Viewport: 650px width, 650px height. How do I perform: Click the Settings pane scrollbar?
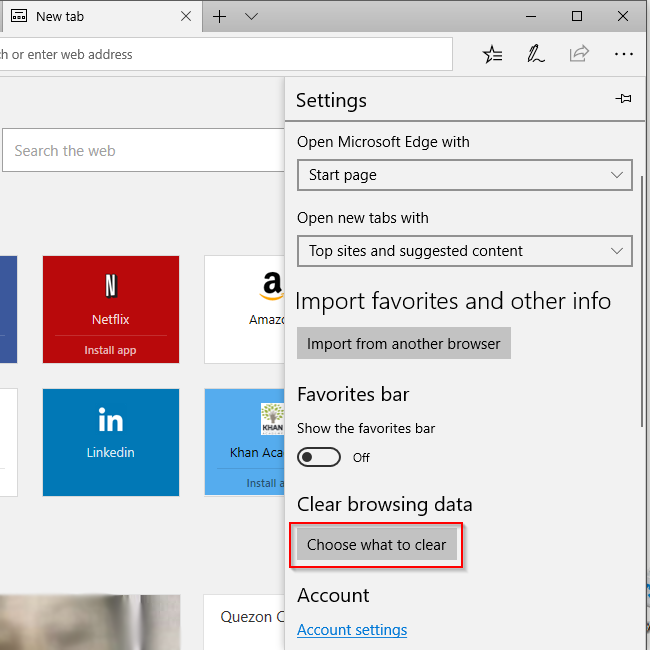(x=642, y=301)
